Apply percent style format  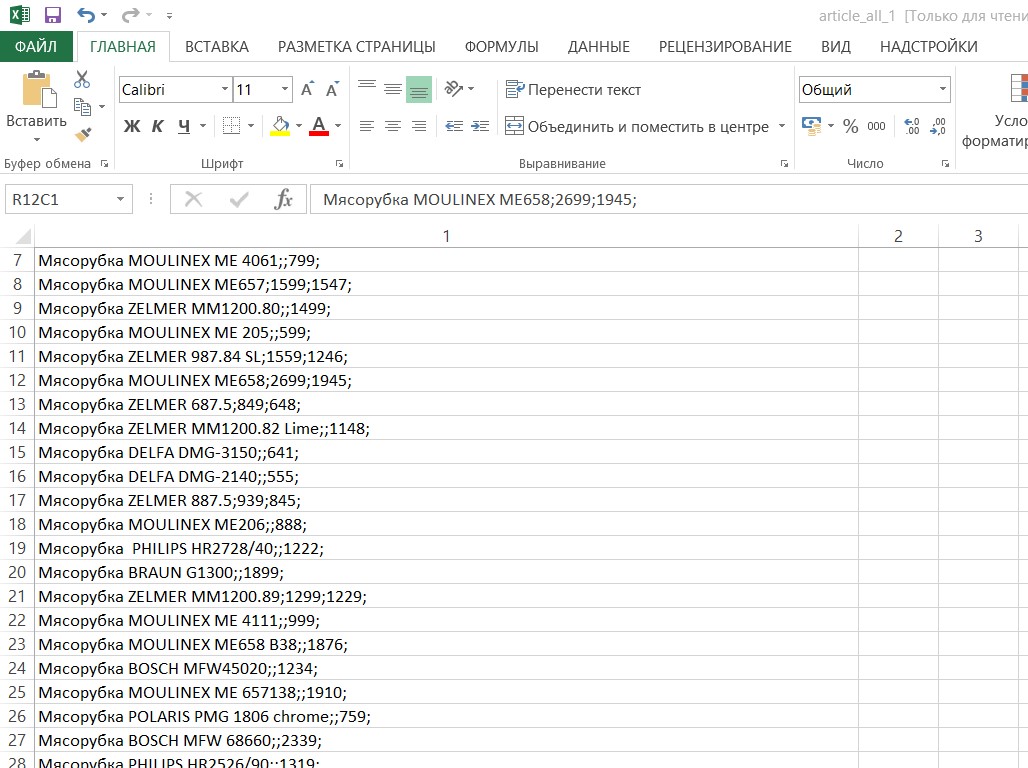tap(850, 126)
